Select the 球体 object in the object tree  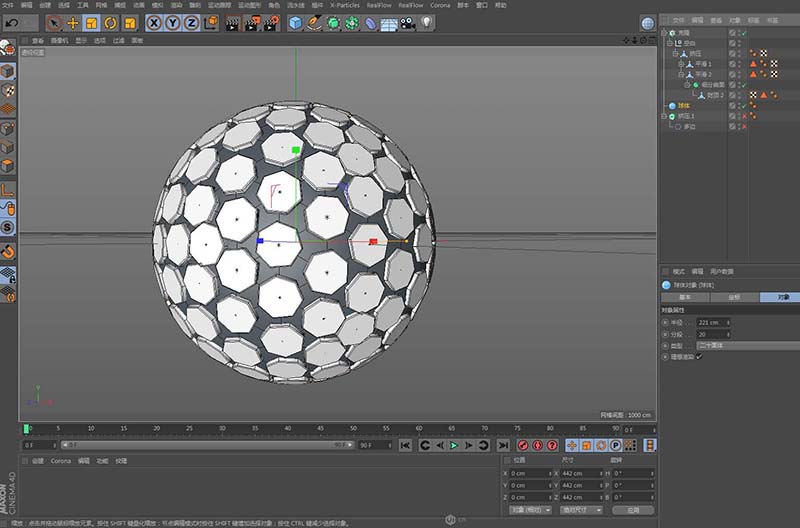pos(684,105)
